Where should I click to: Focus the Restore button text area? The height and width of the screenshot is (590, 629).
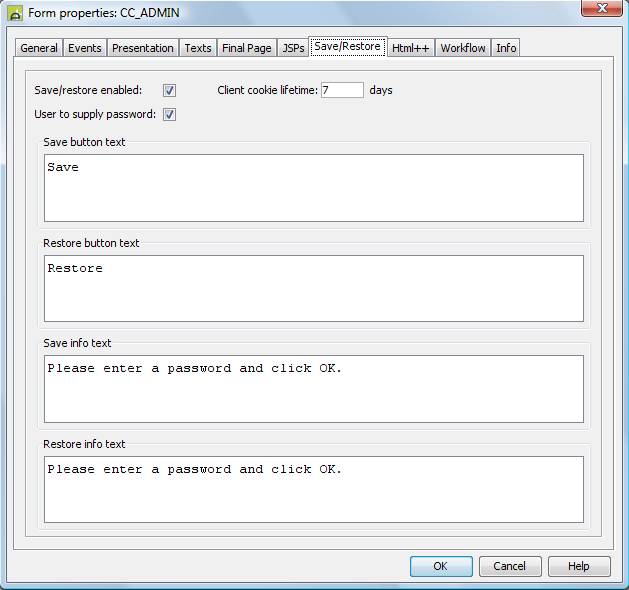click(313, 288)
